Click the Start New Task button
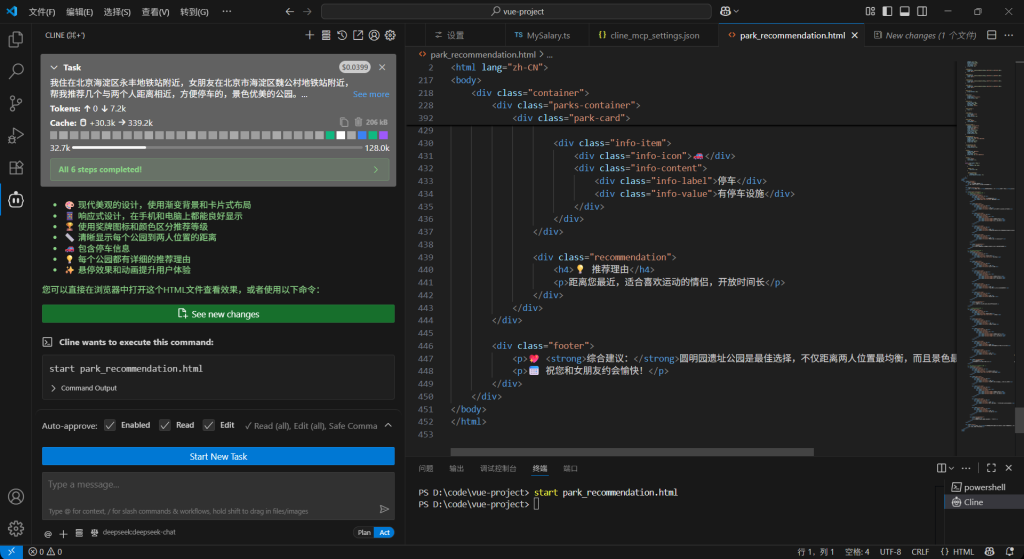This screenshot has height=559, width=1024. click(218, 456)
